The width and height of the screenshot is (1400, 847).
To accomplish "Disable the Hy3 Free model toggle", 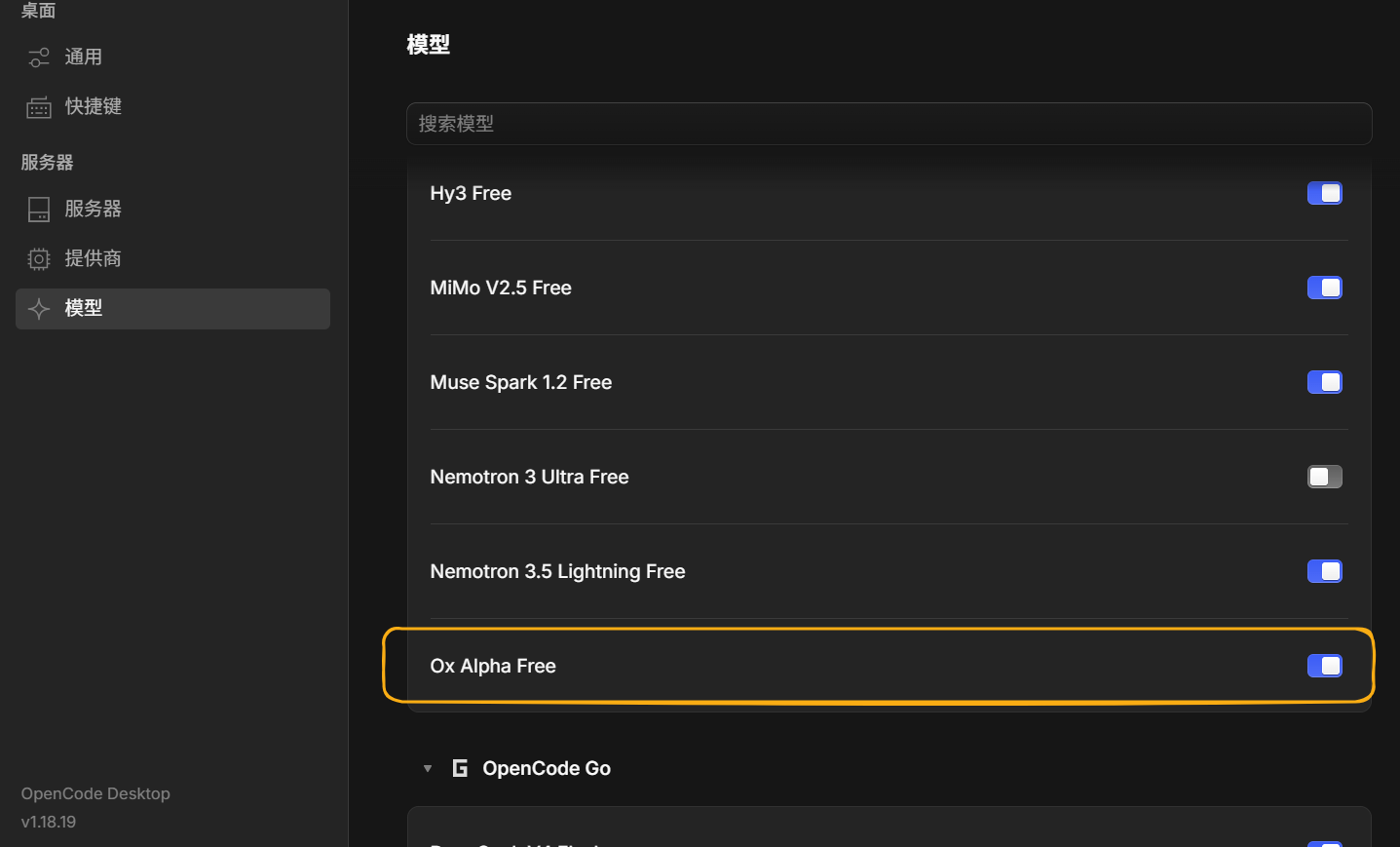I will tap(1325, 193).
